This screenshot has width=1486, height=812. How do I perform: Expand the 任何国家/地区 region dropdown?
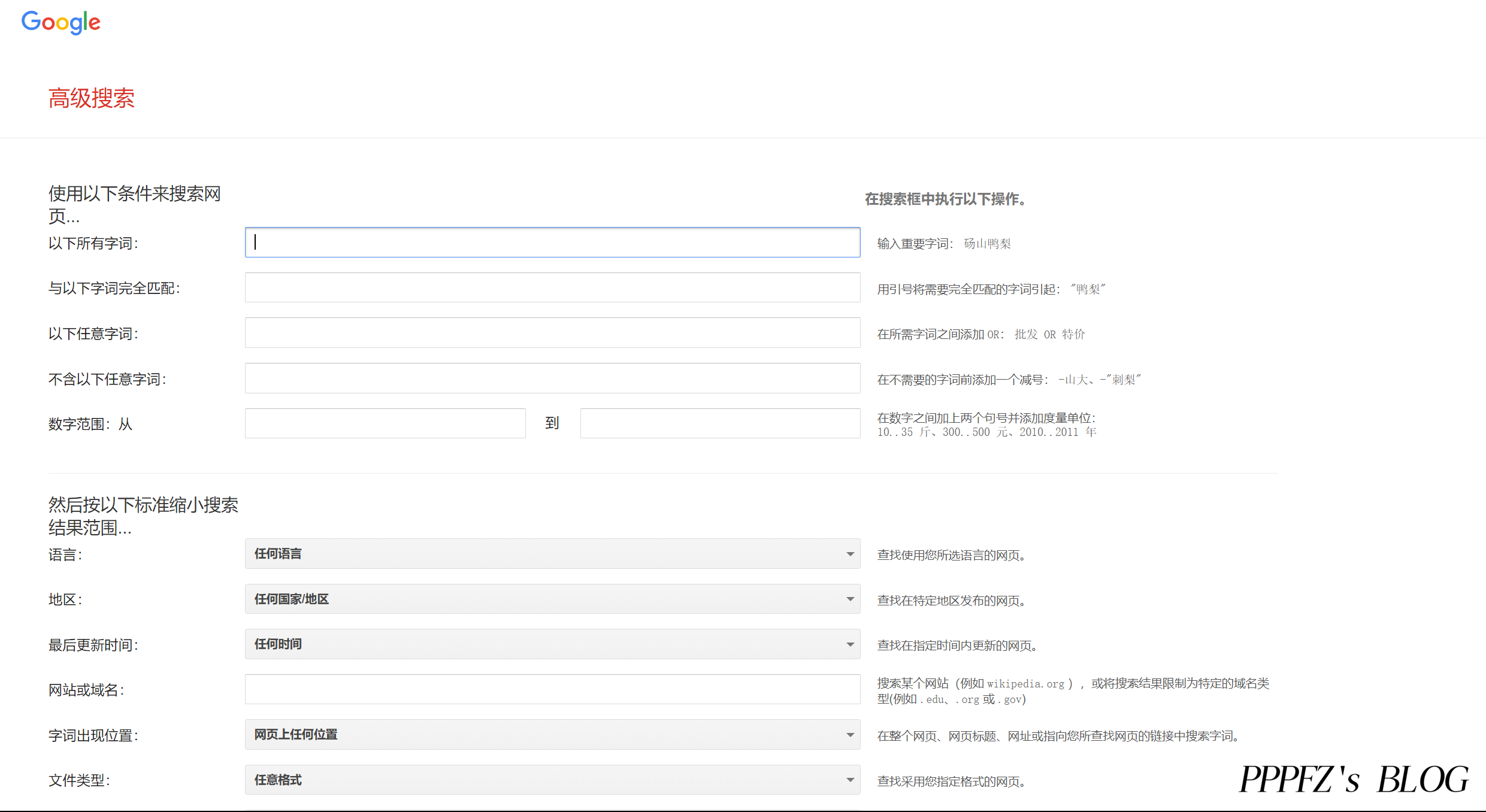pos(552,599)
